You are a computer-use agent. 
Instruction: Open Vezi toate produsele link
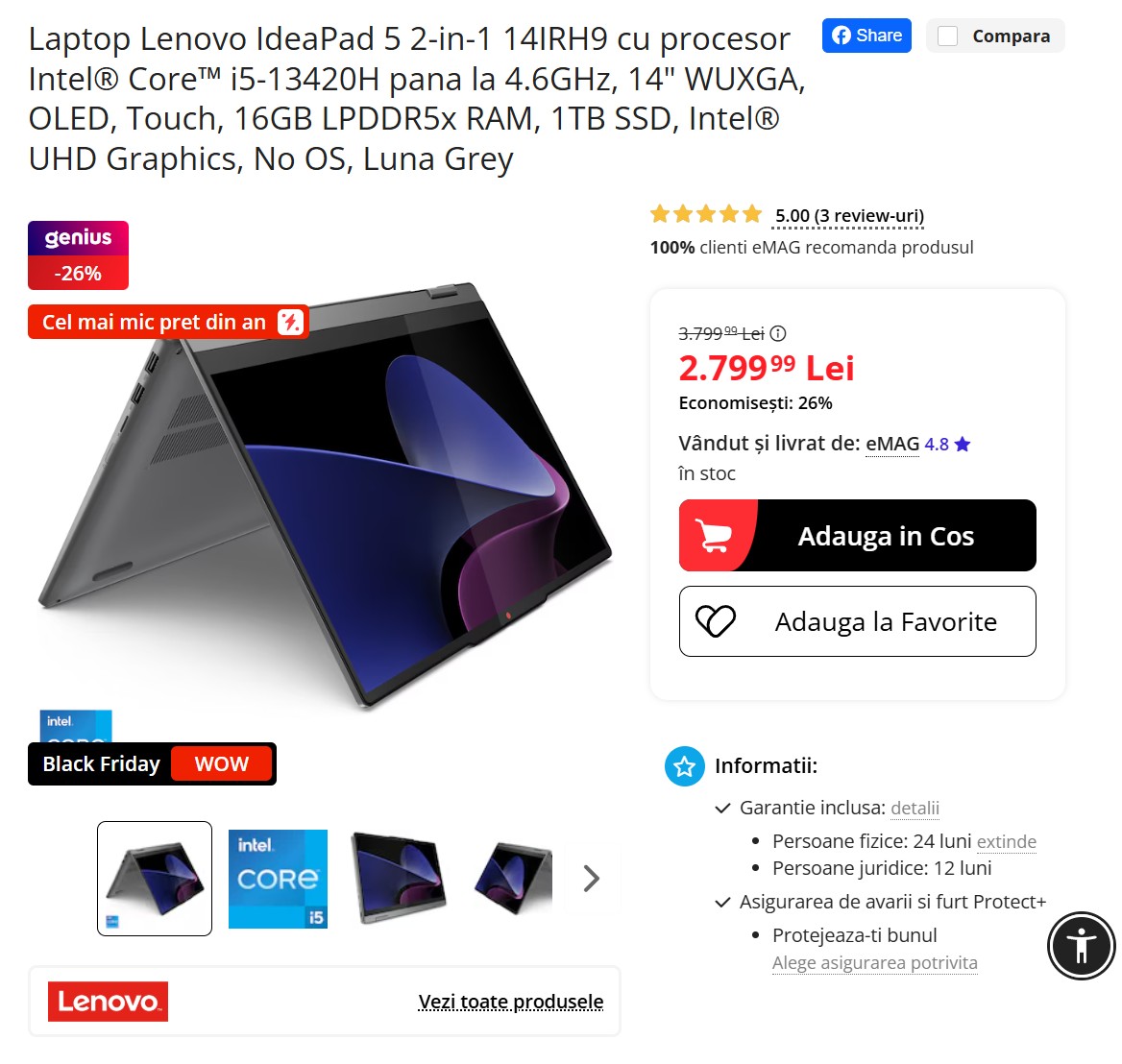pyautogui.click(x=511, y=1002)
